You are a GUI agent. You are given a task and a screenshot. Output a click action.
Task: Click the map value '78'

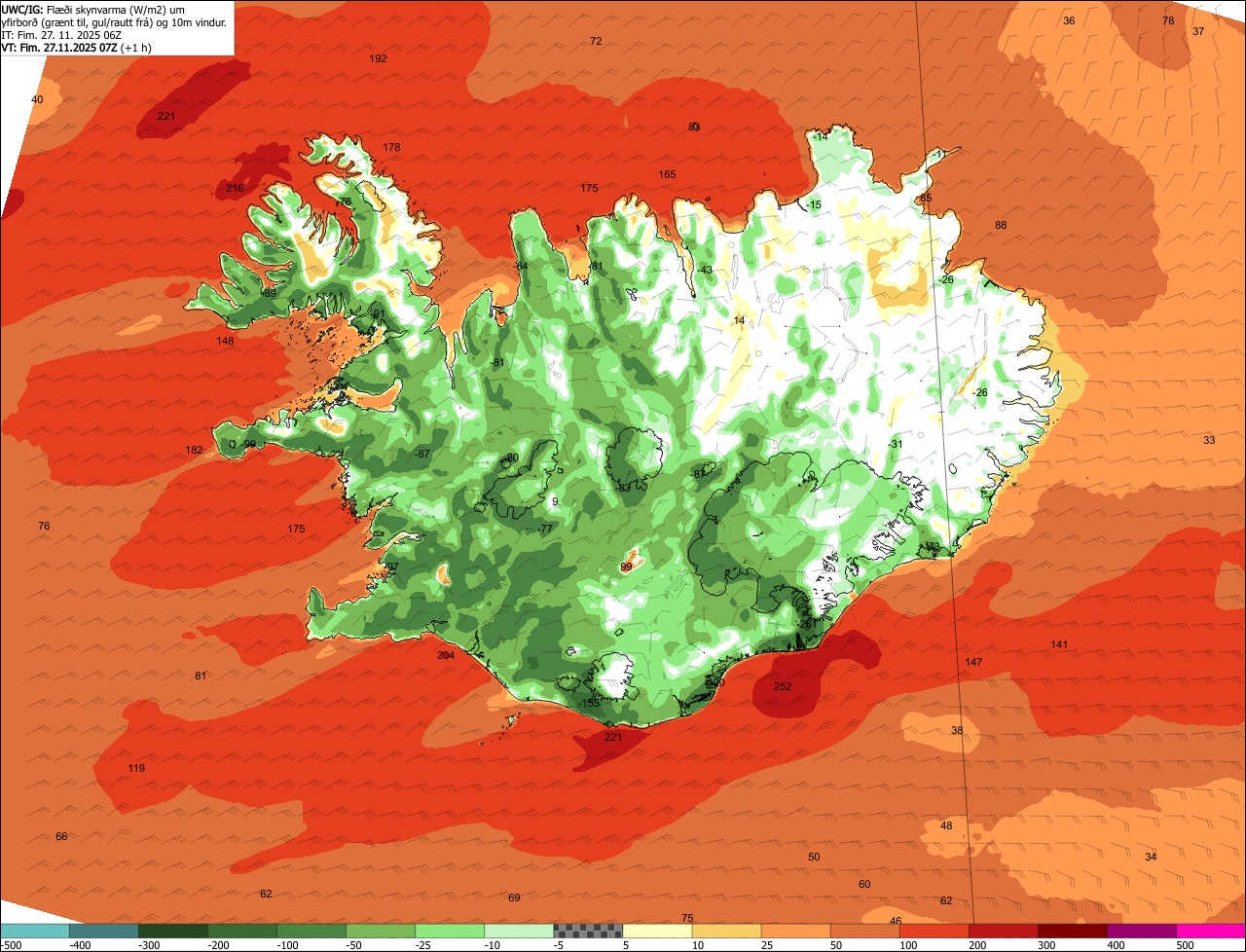click(x=1168, y=20)
